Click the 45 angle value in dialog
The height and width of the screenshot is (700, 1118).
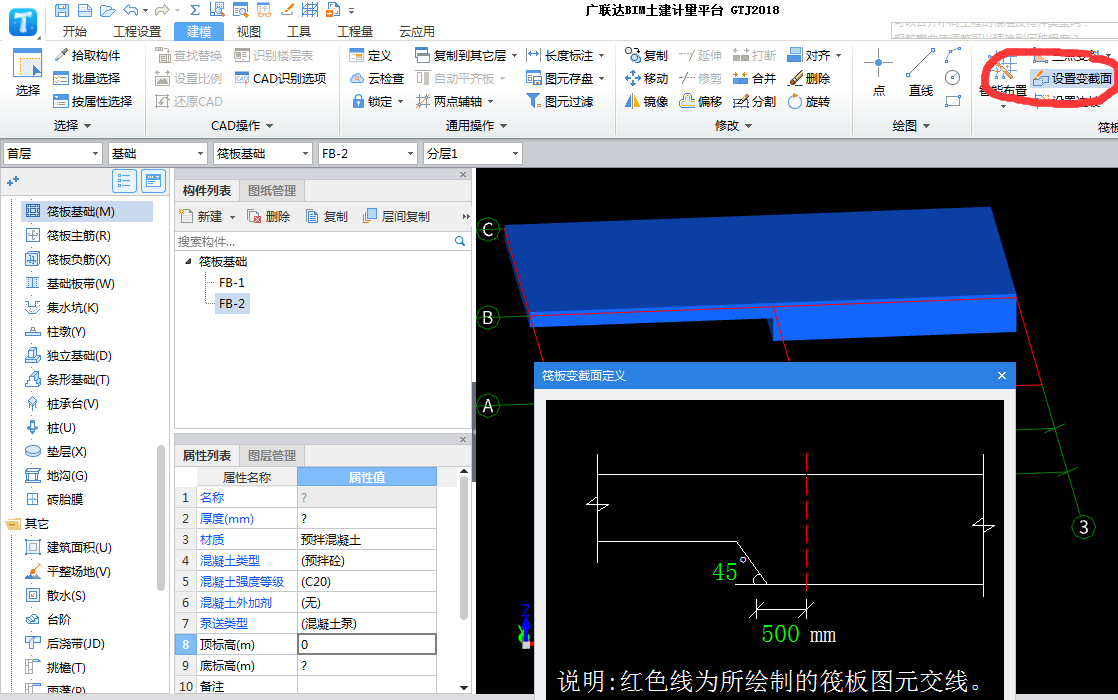pyautogui.click(x=724, y=572)
